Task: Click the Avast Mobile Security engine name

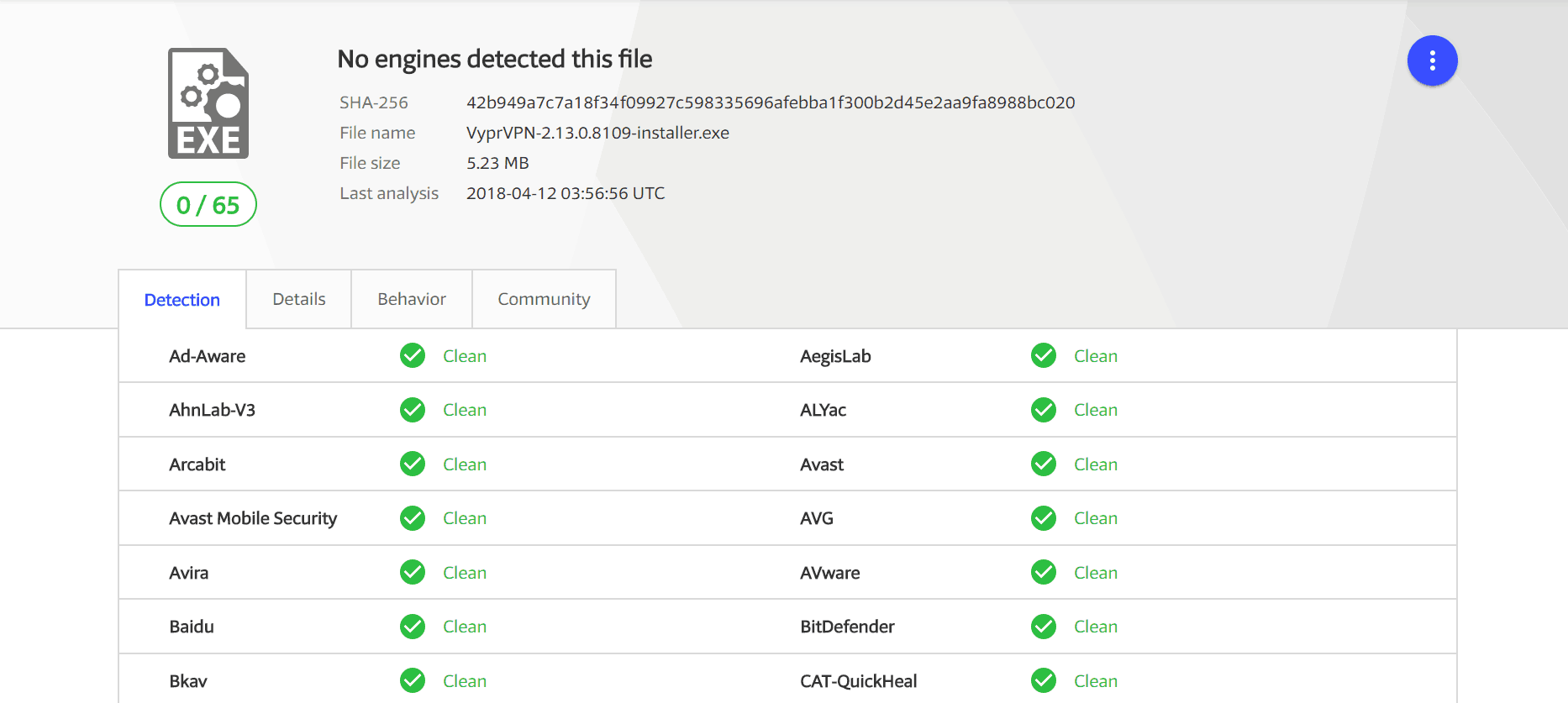Action: (253, 518)
